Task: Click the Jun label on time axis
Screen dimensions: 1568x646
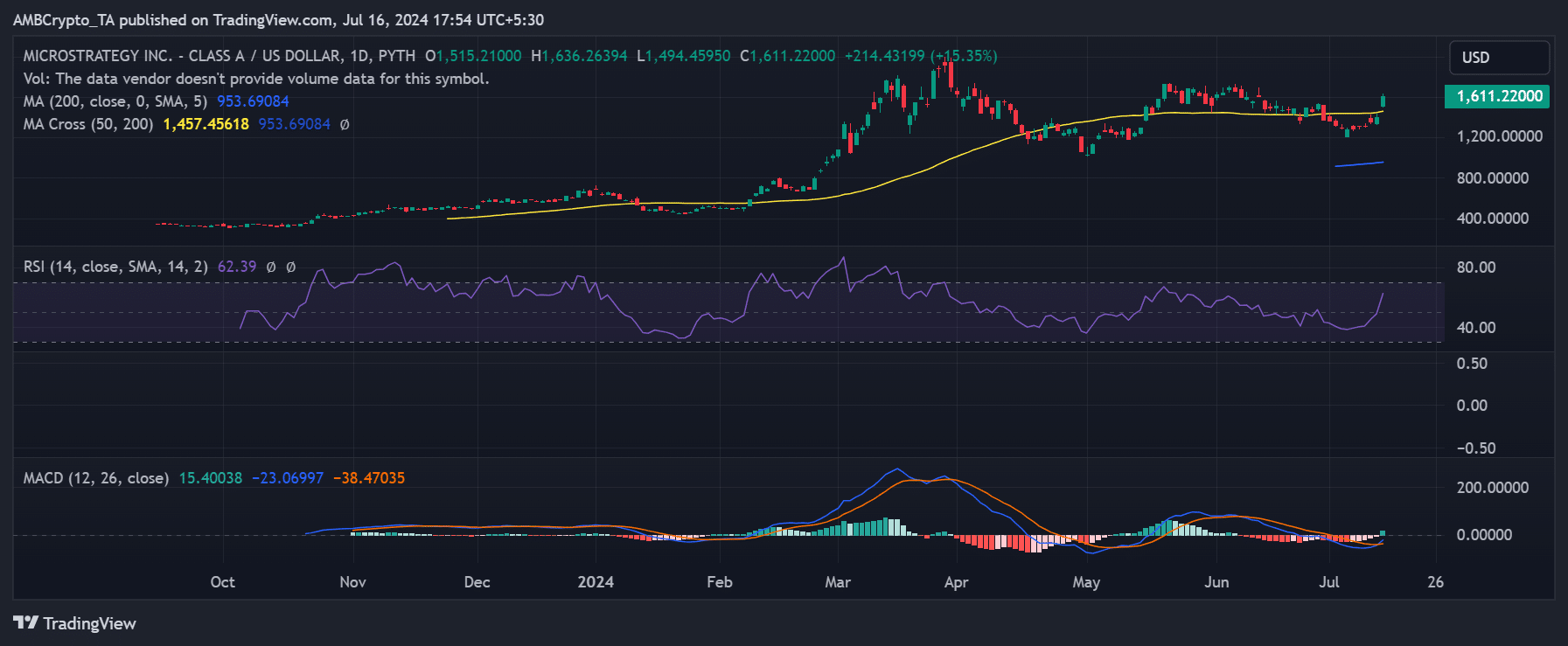Action: click(1216, 582)
